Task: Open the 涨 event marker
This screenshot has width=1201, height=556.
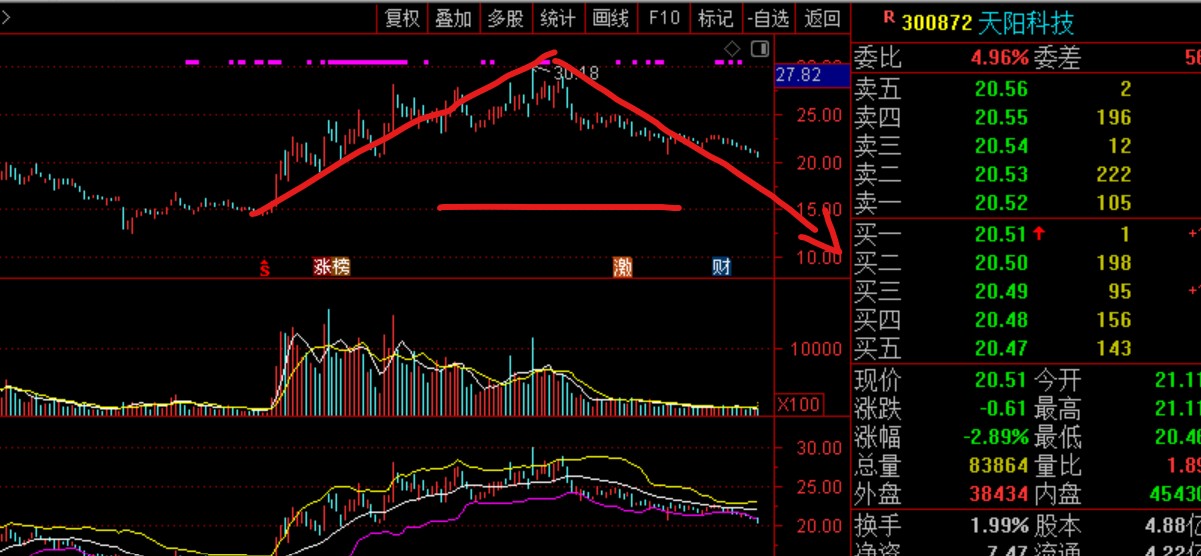Action: click(322, 267)
